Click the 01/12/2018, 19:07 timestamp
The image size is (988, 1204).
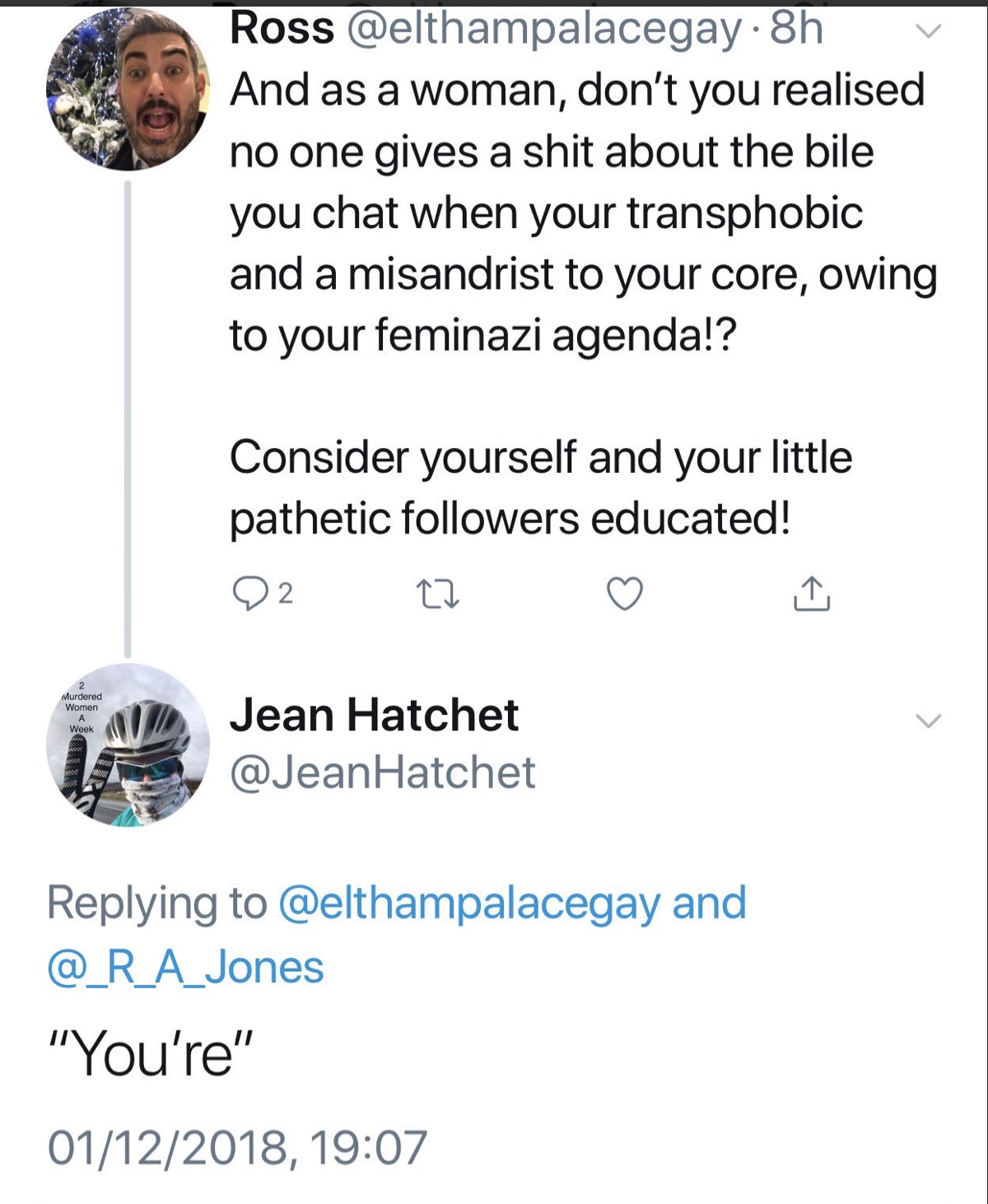[237, 1147]
